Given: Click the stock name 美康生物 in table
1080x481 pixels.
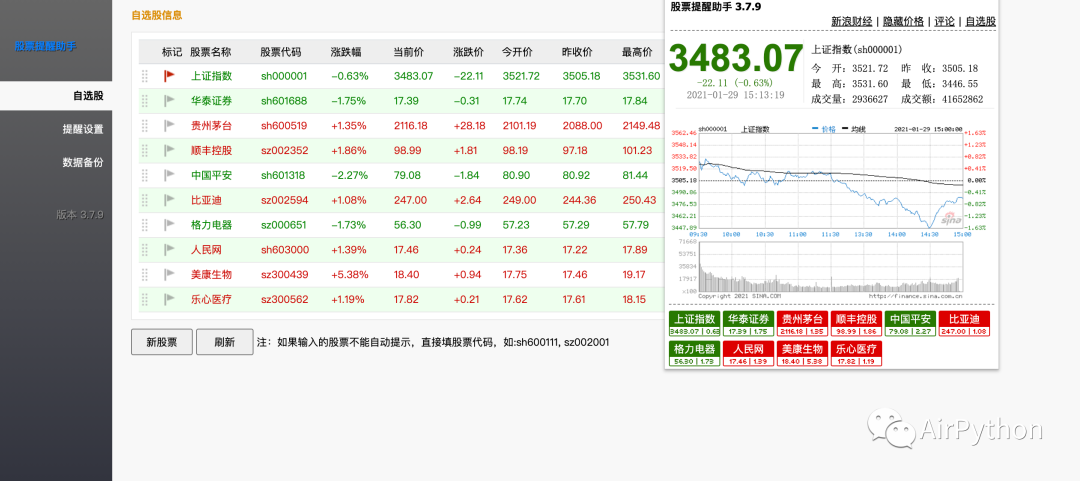Looking at the screenshot, I should pyautogui.click(x=211, y=274).
